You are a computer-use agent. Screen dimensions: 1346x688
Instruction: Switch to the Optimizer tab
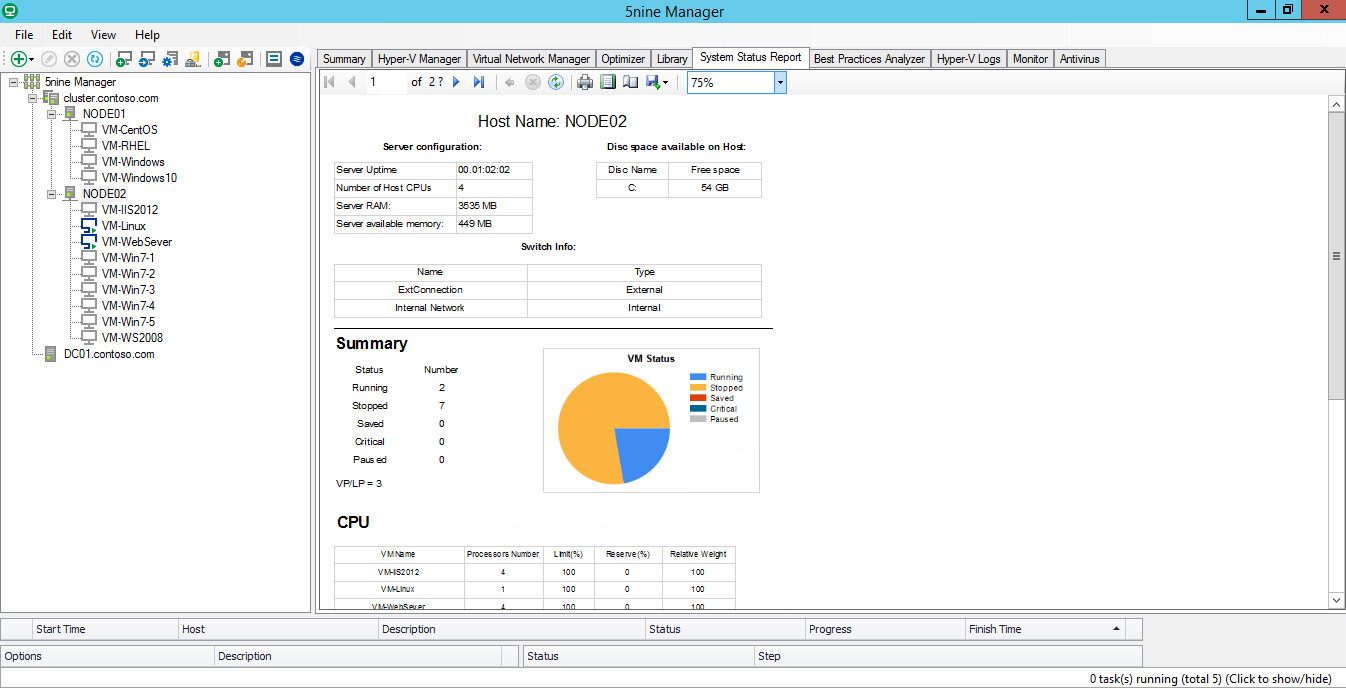(623, 59)
